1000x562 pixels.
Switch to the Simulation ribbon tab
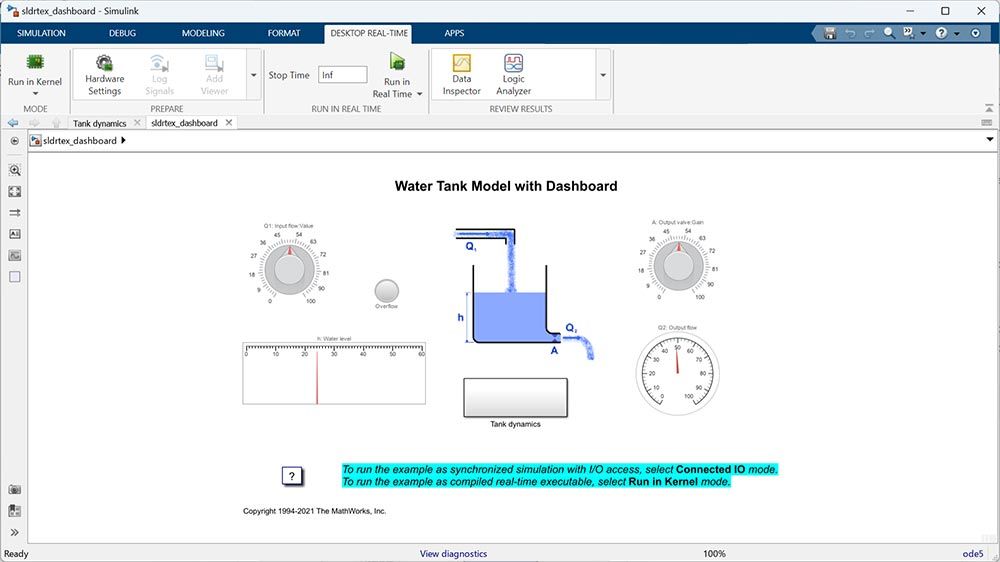41,33
